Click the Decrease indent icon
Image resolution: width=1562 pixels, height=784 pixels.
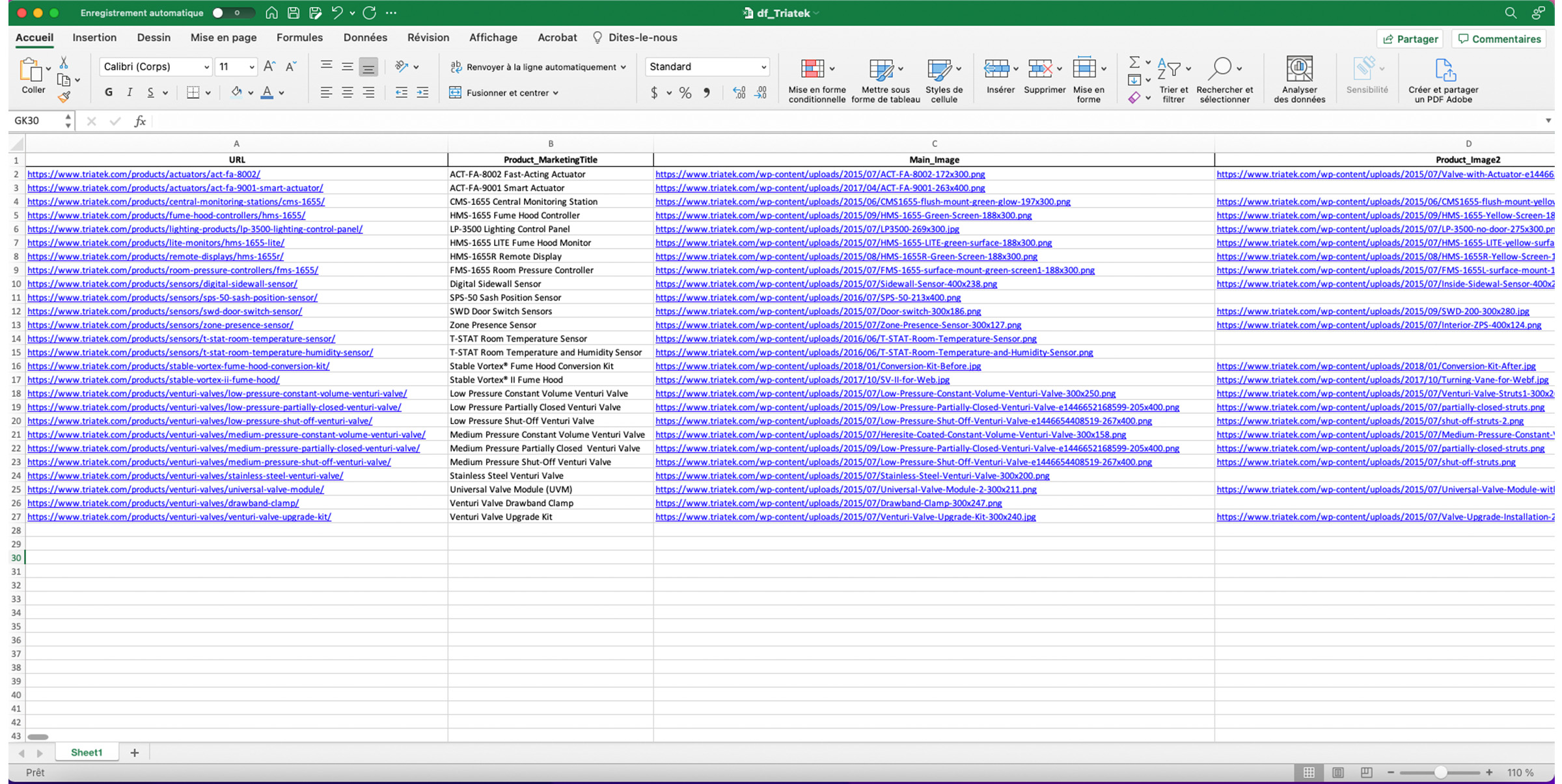[402, 92]
